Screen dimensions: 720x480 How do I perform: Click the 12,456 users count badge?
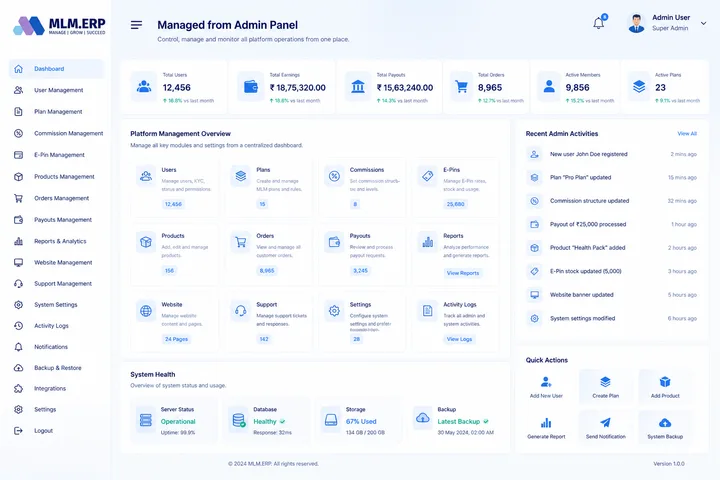(173, 204)
